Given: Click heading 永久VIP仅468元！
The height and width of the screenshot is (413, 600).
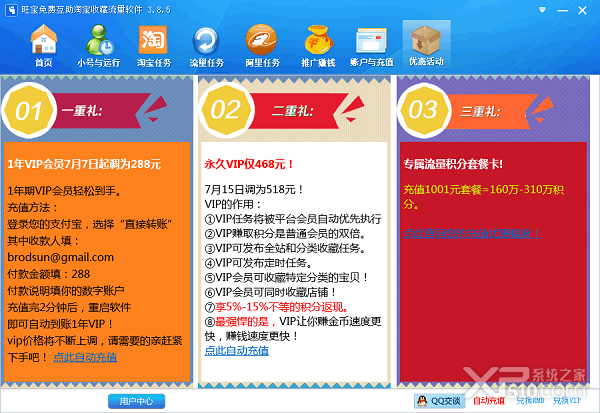Looking at the screenshot, I should (249, 164).
